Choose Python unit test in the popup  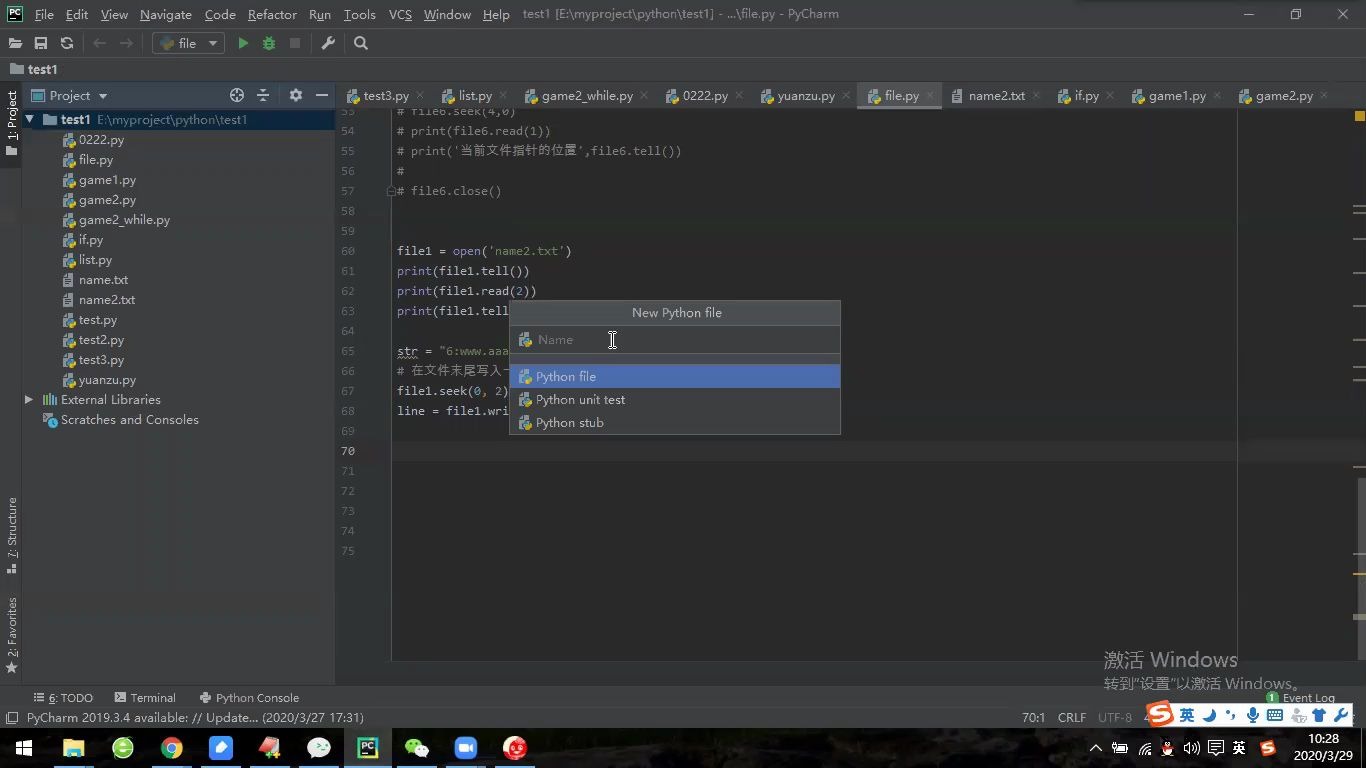click(x=581, y=399)
